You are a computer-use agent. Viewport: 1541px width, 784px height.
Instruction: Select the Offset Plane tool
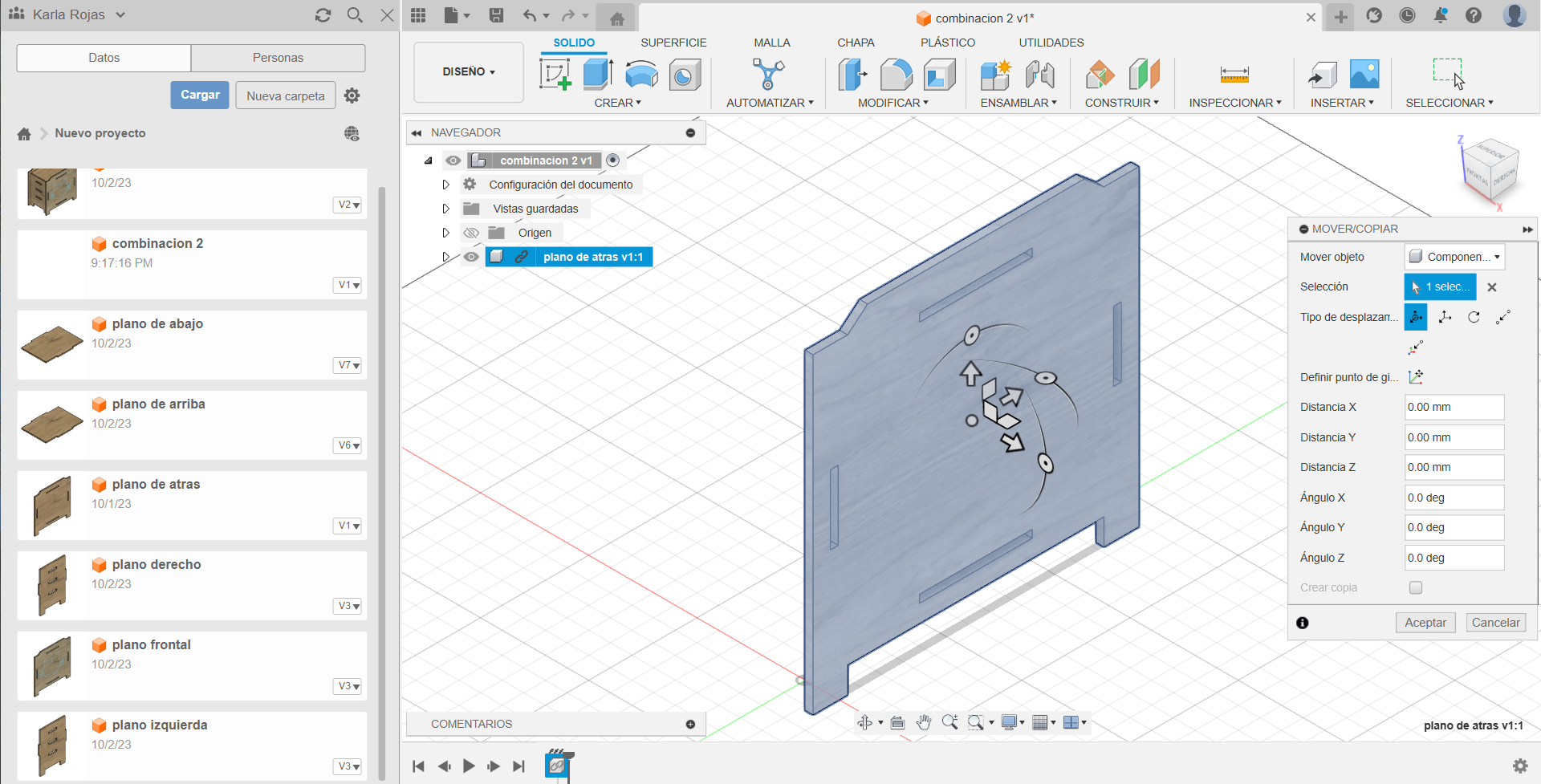(1100, 75)
